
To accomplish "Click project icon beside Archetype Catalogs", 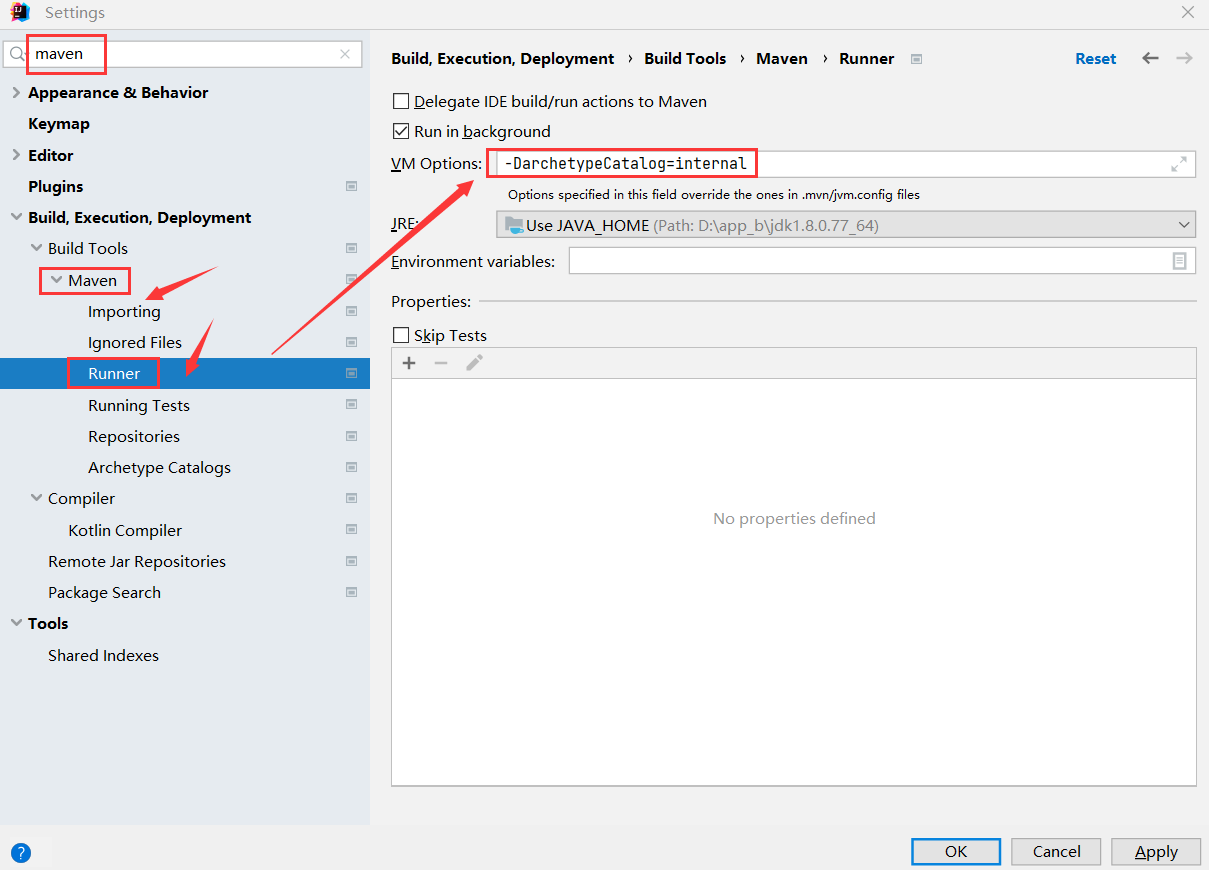I will [x=351, y=467].
